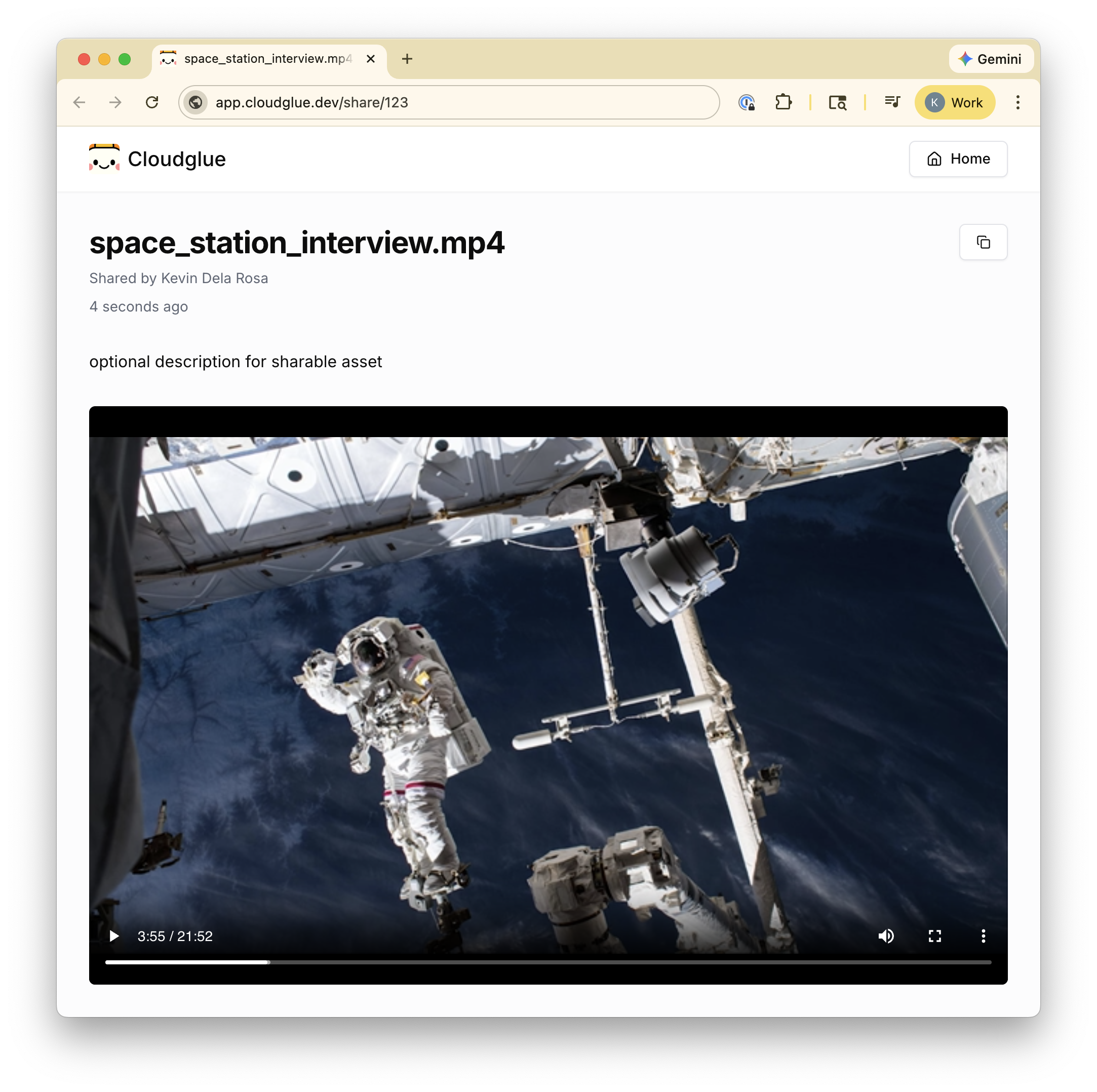Open the tab search icon
The height and width of the screenshot is (1092, 1097).
click(x=838, y=103)
